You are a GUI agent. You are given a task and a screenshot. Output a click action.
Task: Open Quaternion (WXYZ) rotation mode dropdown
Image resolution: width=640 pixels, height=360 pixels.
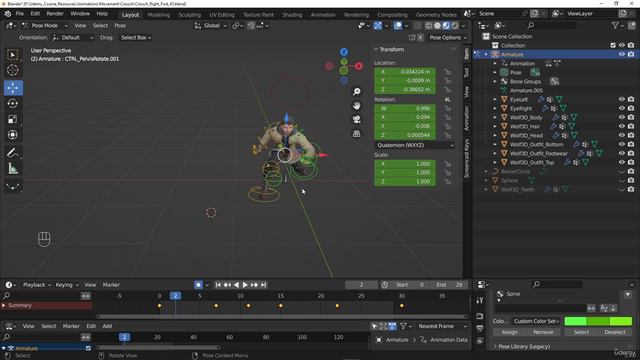pos(415,145)
